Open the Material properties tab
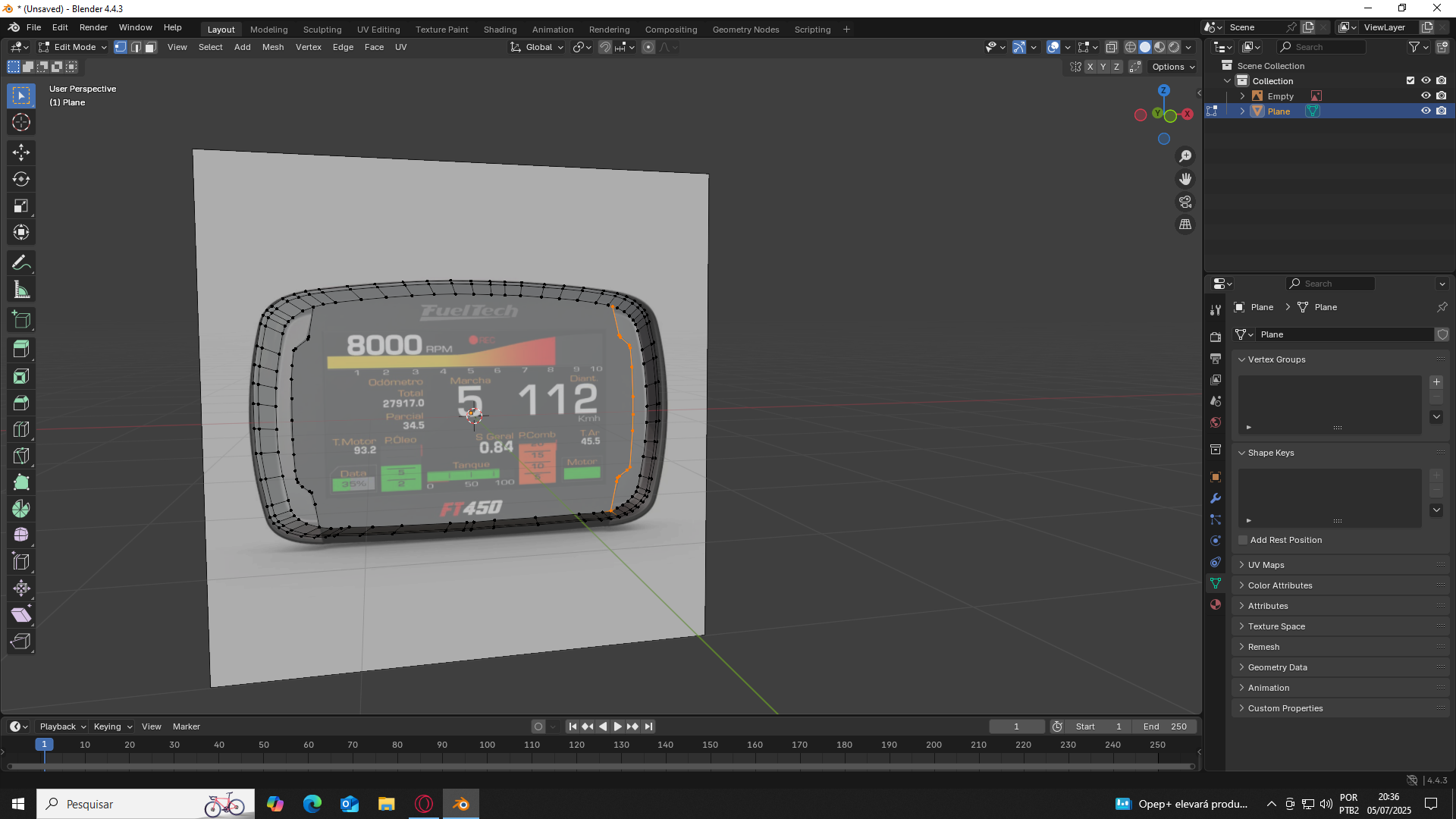 (1216, 604)
